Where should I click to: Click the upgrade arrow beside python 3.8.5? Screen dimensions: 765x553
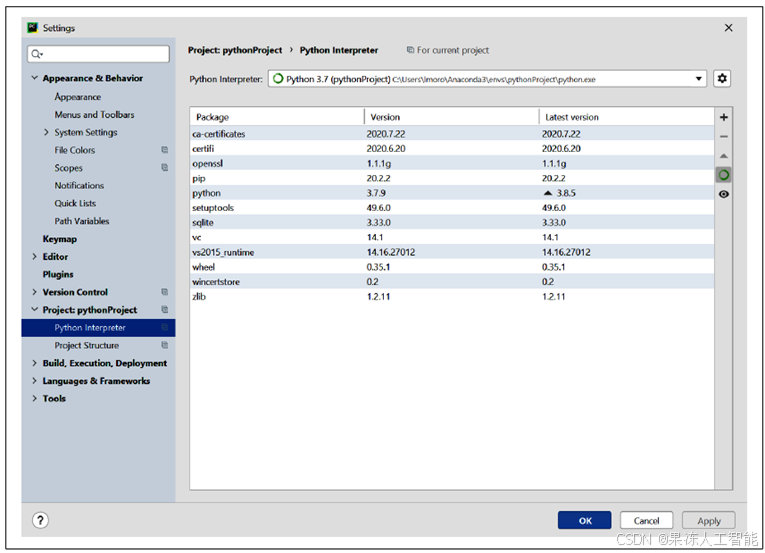click(x=548, y=193)
